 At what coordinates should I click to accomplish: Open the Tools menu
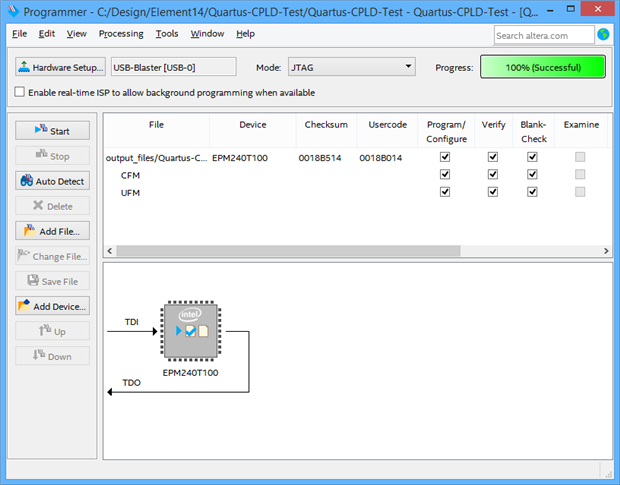[167, 34]
